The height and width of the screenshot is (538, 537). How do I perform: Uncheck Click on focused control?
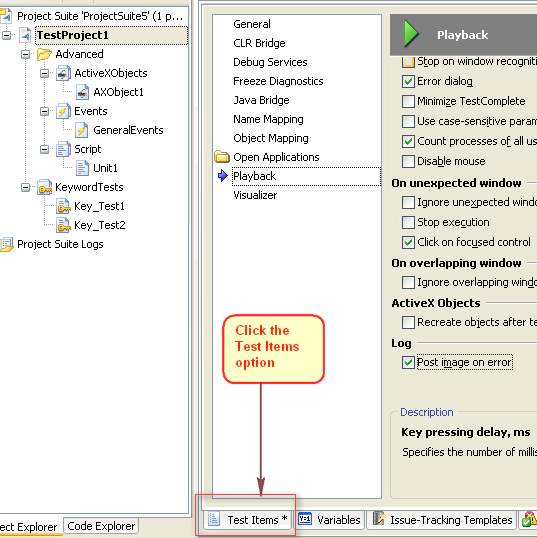click(408, 242)
